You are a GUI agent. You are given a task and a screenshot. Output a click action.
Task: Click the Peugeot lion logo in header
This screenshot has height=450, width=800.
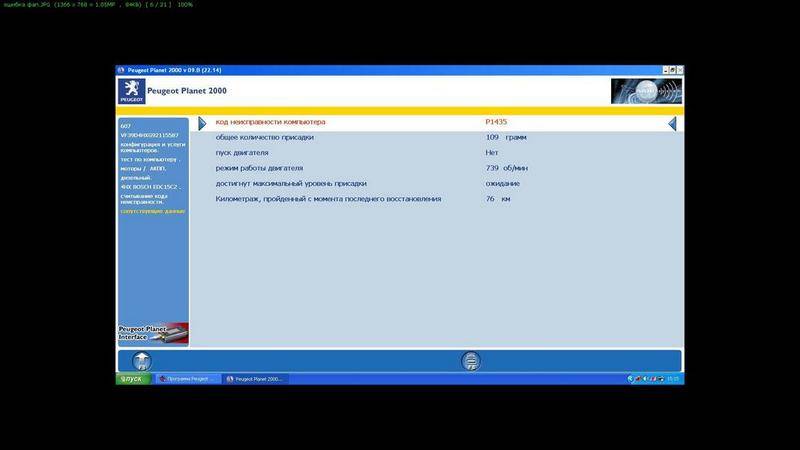[131, 91]
